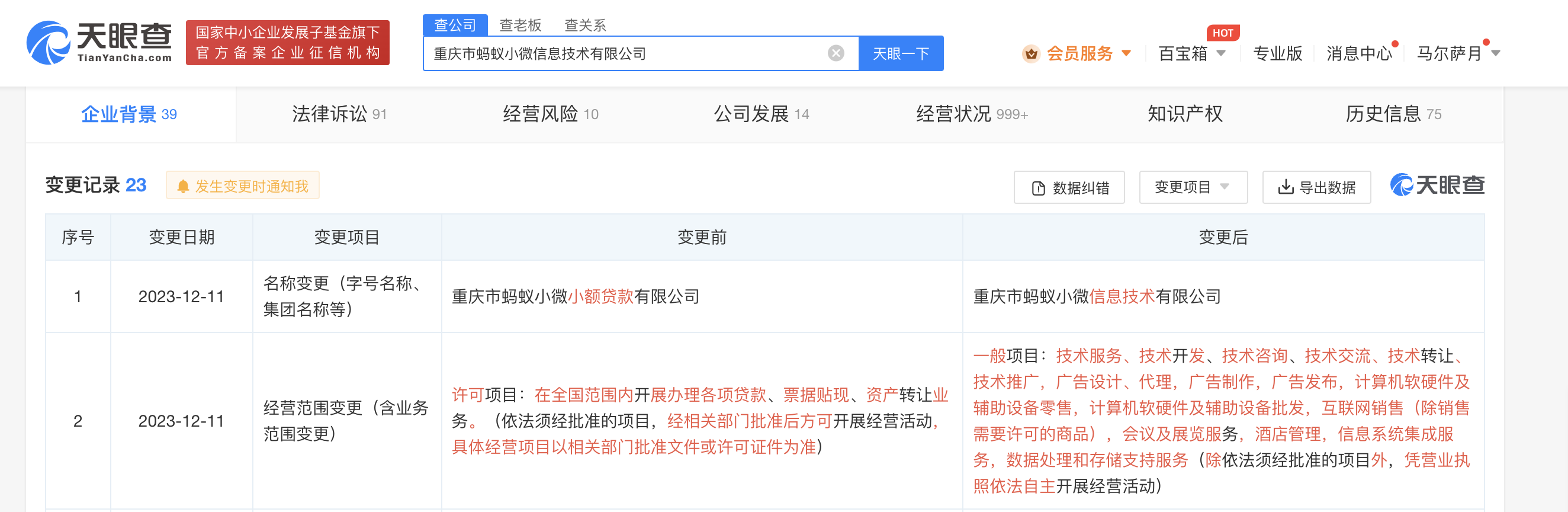This screenshot has height=512, width=1568.
Task: Click the 发生变更时通知我 button
Action: 243,185
